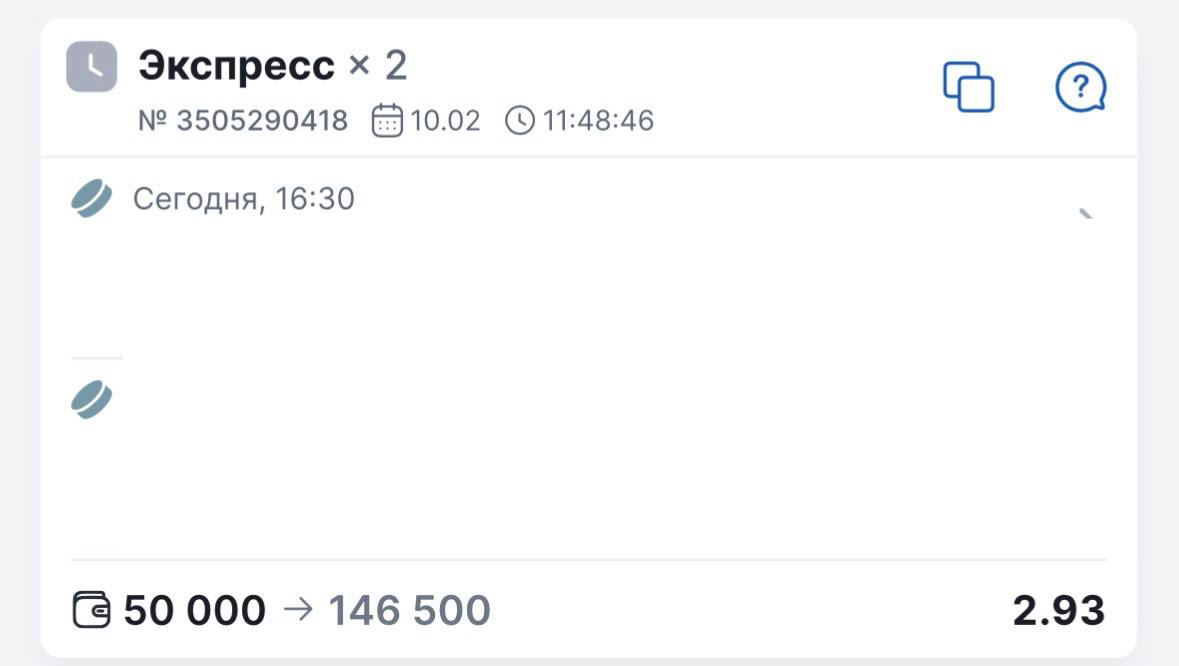Click the × 2 events count

click(378, 67)
